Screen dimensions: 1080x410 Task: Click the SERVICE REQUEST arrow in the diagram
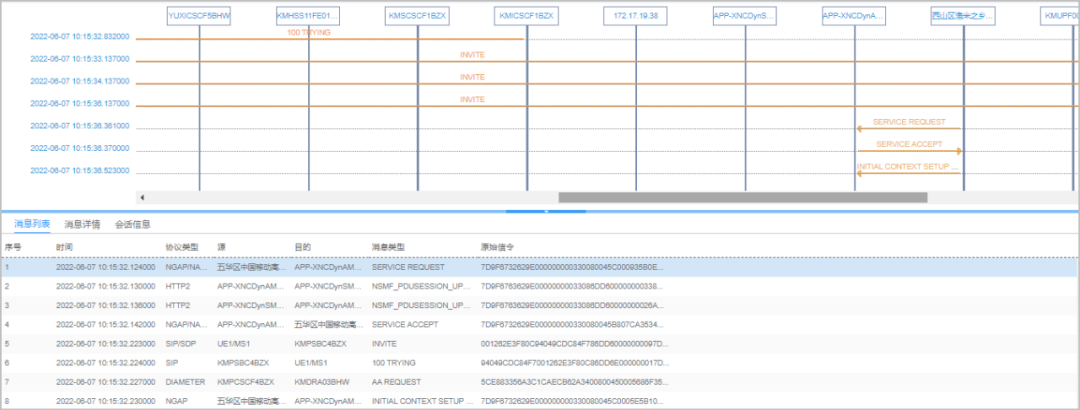(908, 128)
